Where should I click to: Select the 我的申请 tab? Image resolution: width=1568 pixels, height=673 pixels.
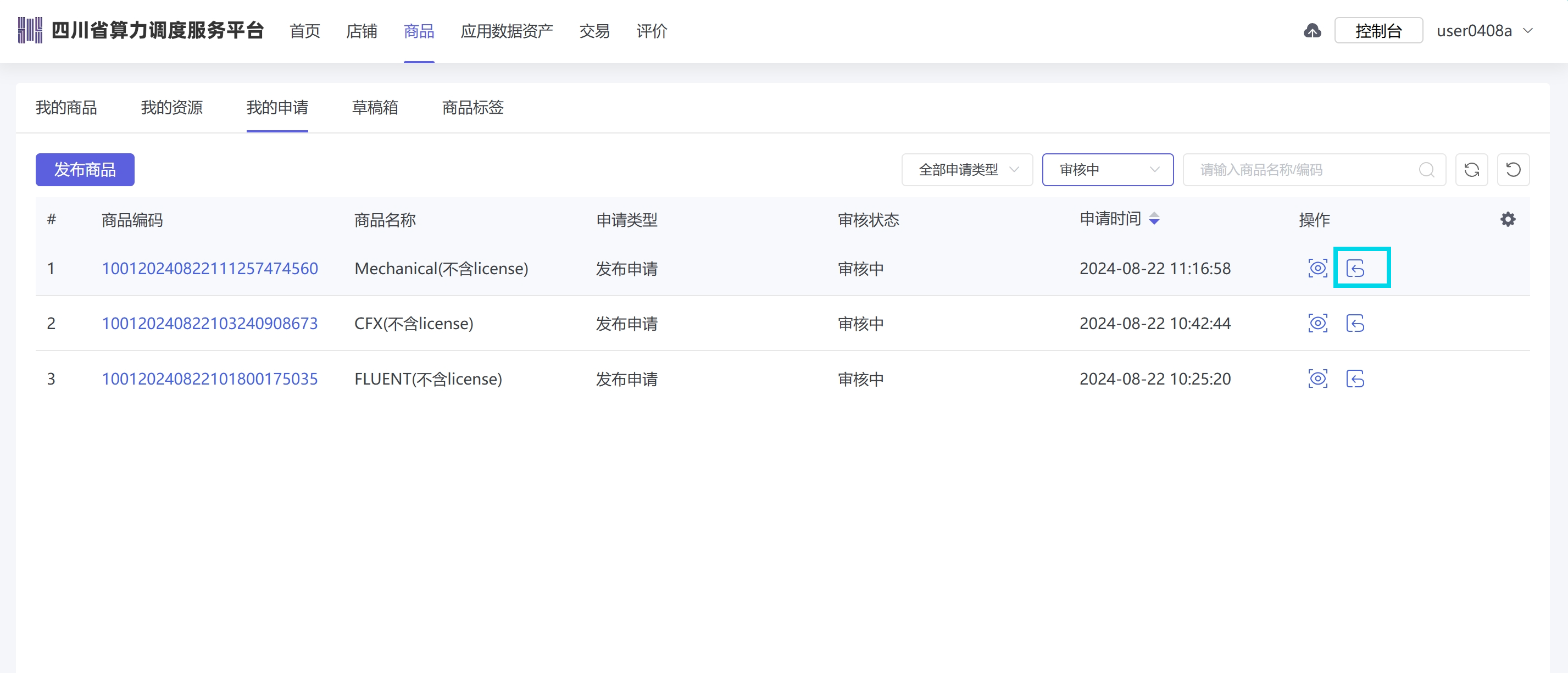pos(277,108)
